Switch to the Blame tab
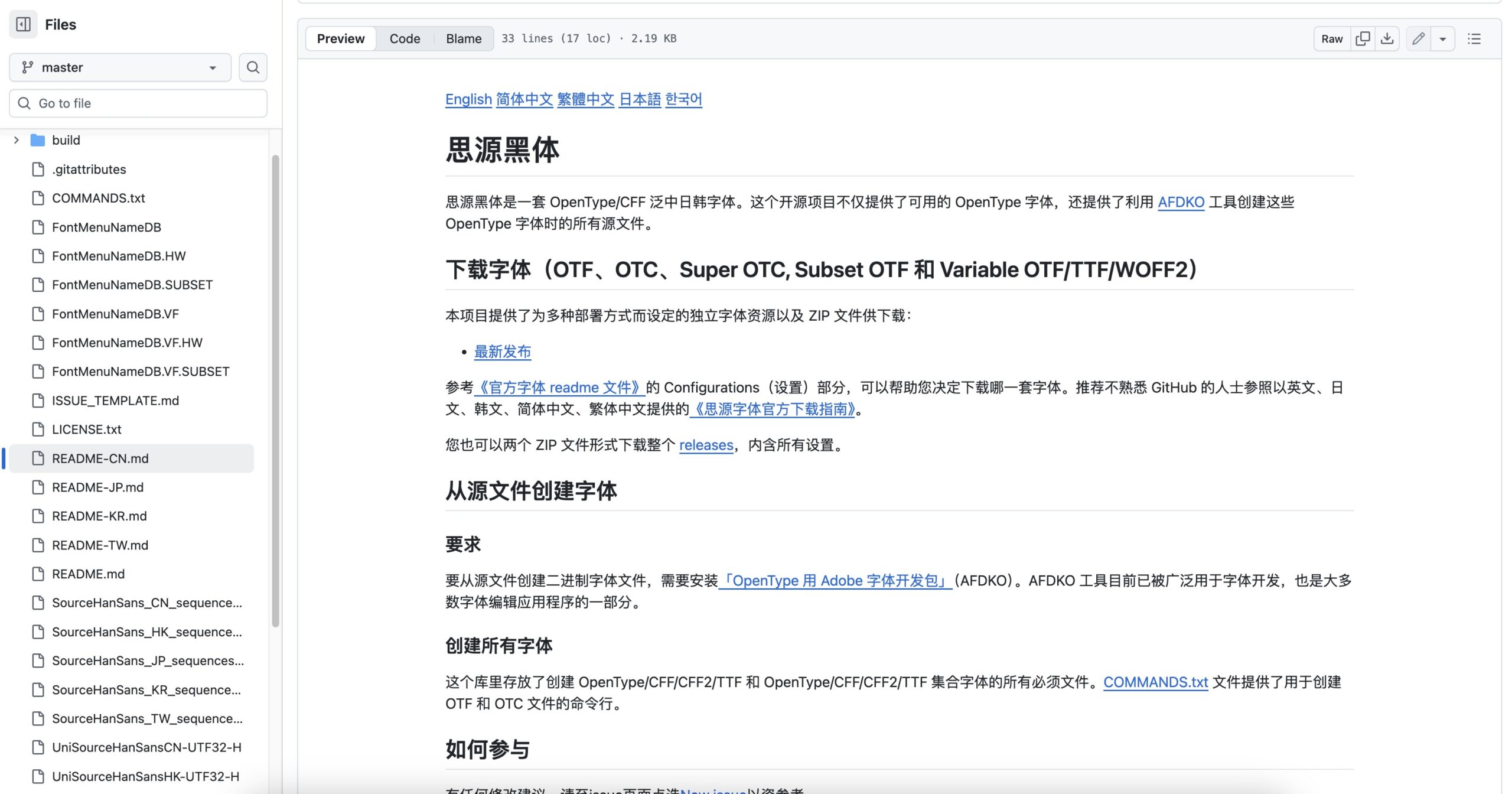This screenshot has width=1512, height=794. point(464,39)
